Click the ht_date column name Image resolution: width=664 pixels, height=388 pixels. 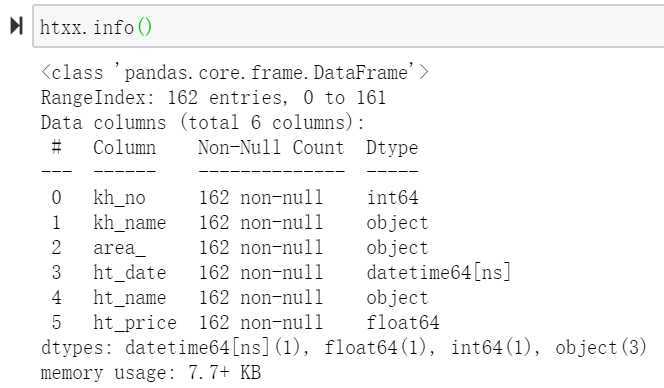coord(130,272)
